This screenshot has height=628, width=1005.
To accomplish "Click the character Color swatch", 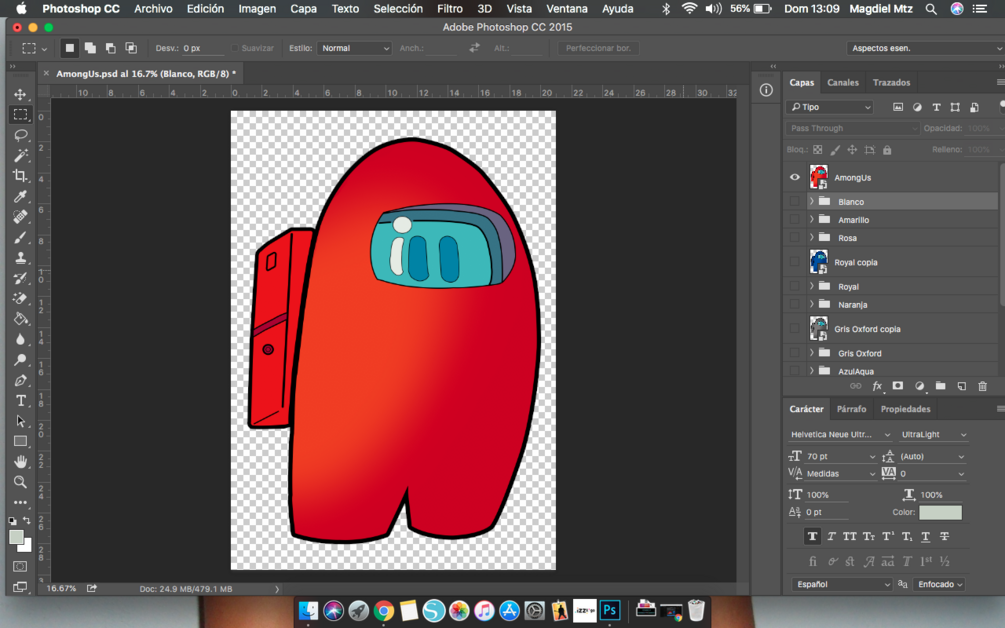I will pyautogui.click(x=940, y=512).
